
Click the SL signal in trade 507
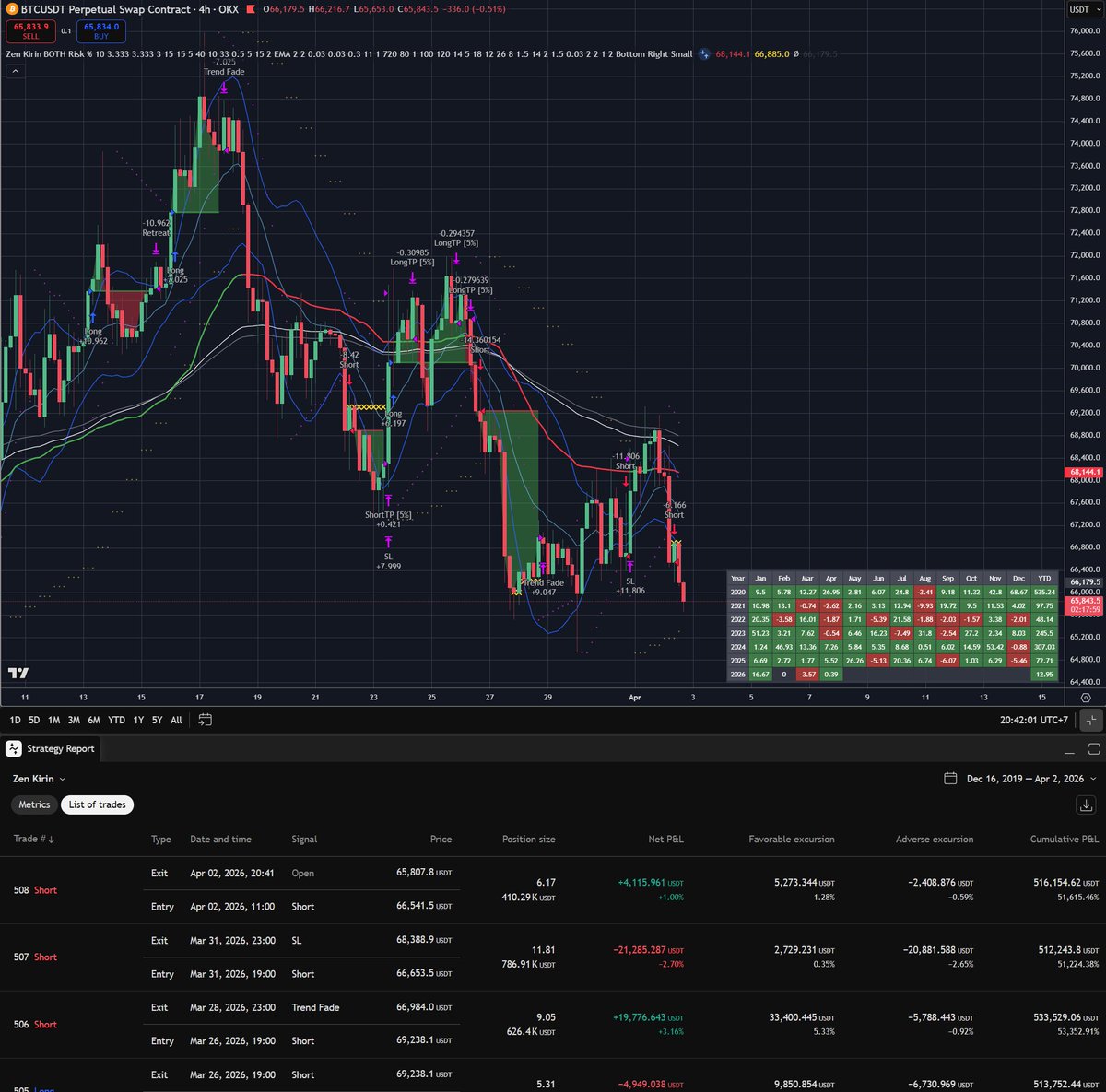tap(297, 941)
